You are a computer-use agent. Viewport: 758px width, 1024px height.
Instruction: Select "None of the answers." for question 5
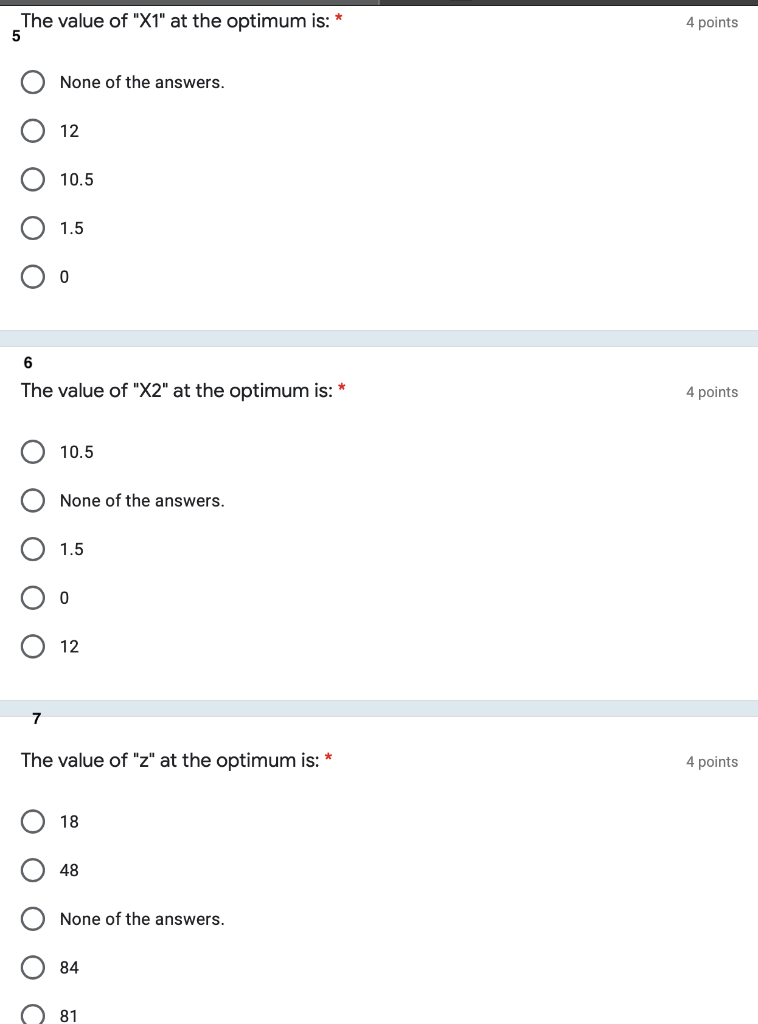(33, 82)
